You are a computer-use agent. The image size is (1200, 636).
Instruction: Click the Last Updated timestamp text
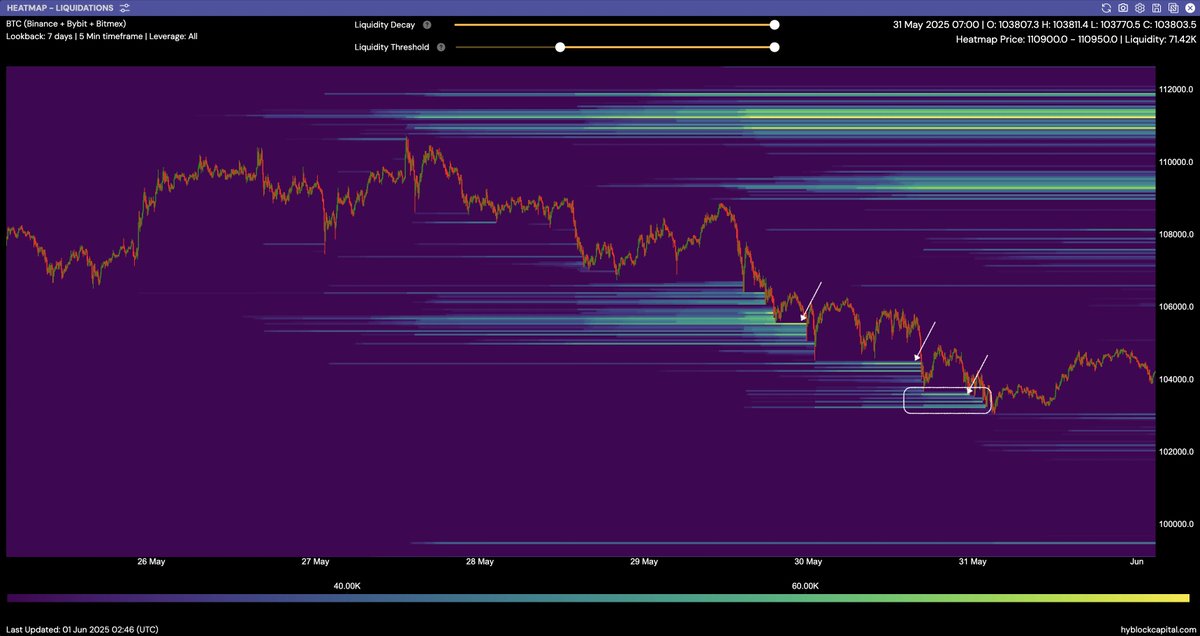(83, 629)
